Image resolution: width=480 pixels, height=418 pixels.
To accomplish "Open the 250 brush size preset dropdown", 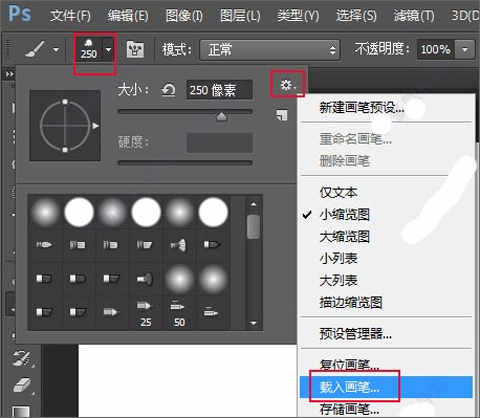I will click(108, 50).
